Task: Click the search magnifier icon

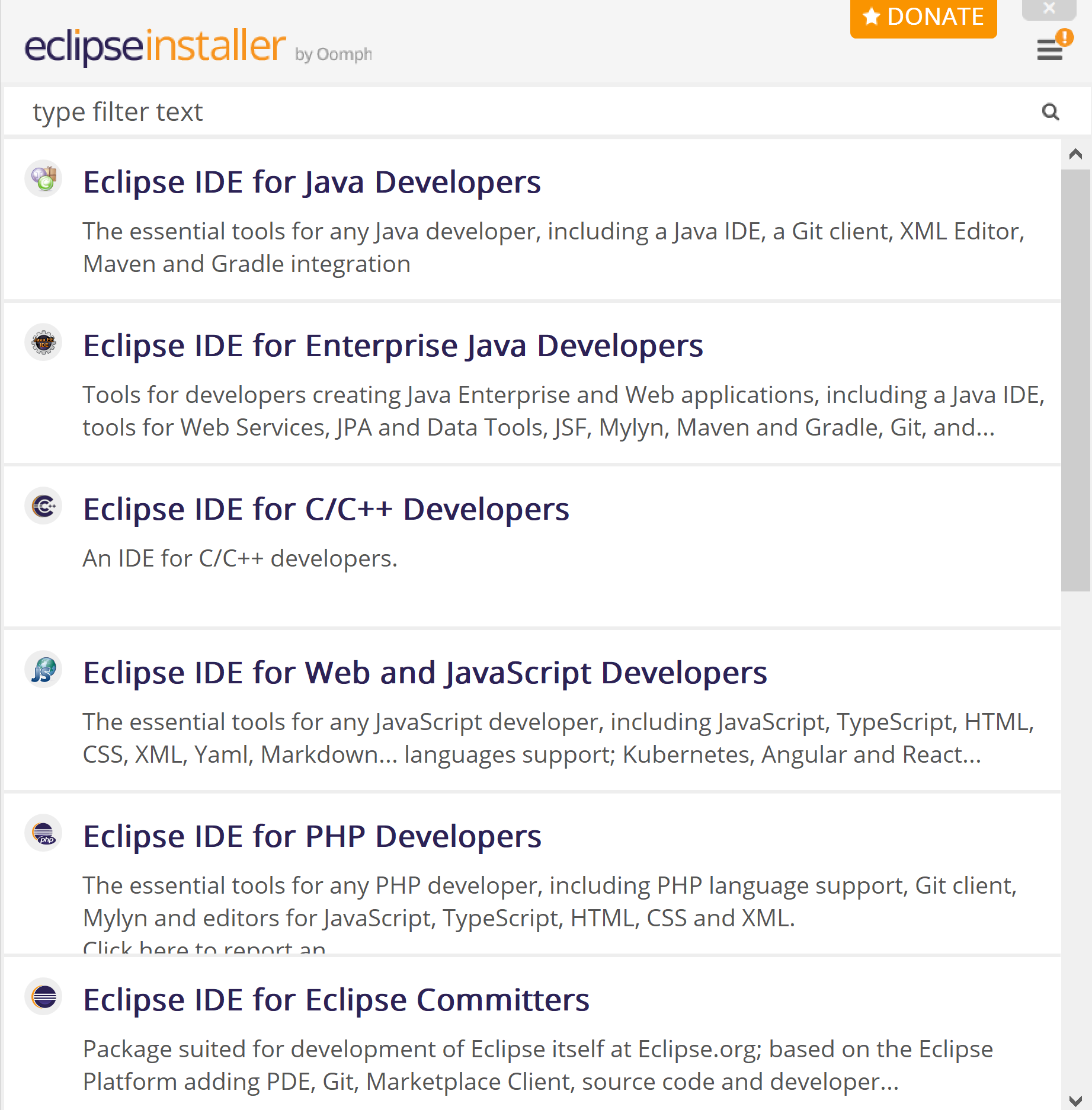Action: [1051, 111]
